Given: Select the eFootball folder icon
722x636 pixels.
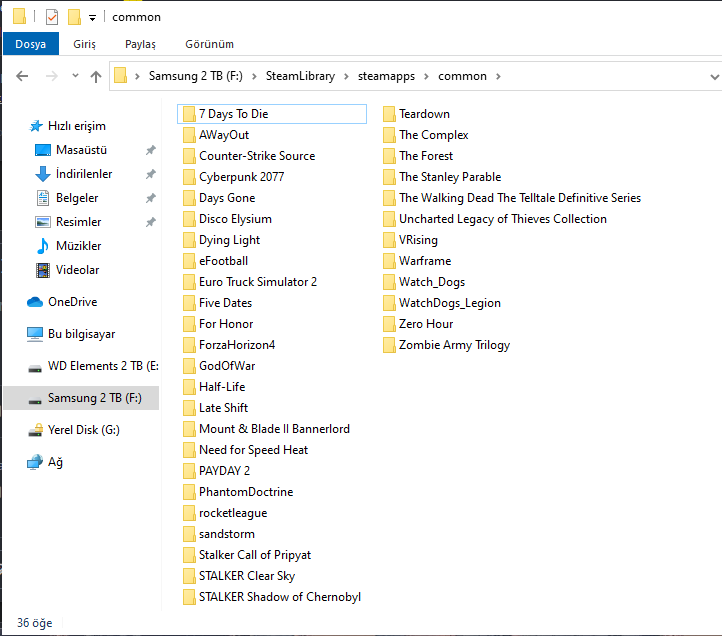Looking at the screenshot, I should coord(189,261).
